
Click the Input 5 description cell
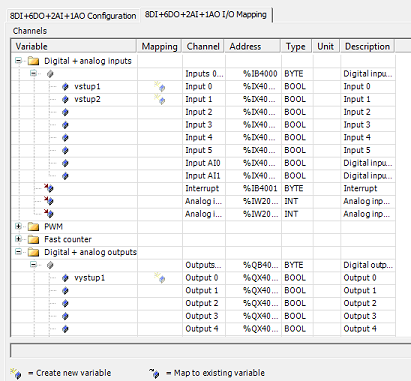(368, 150)
